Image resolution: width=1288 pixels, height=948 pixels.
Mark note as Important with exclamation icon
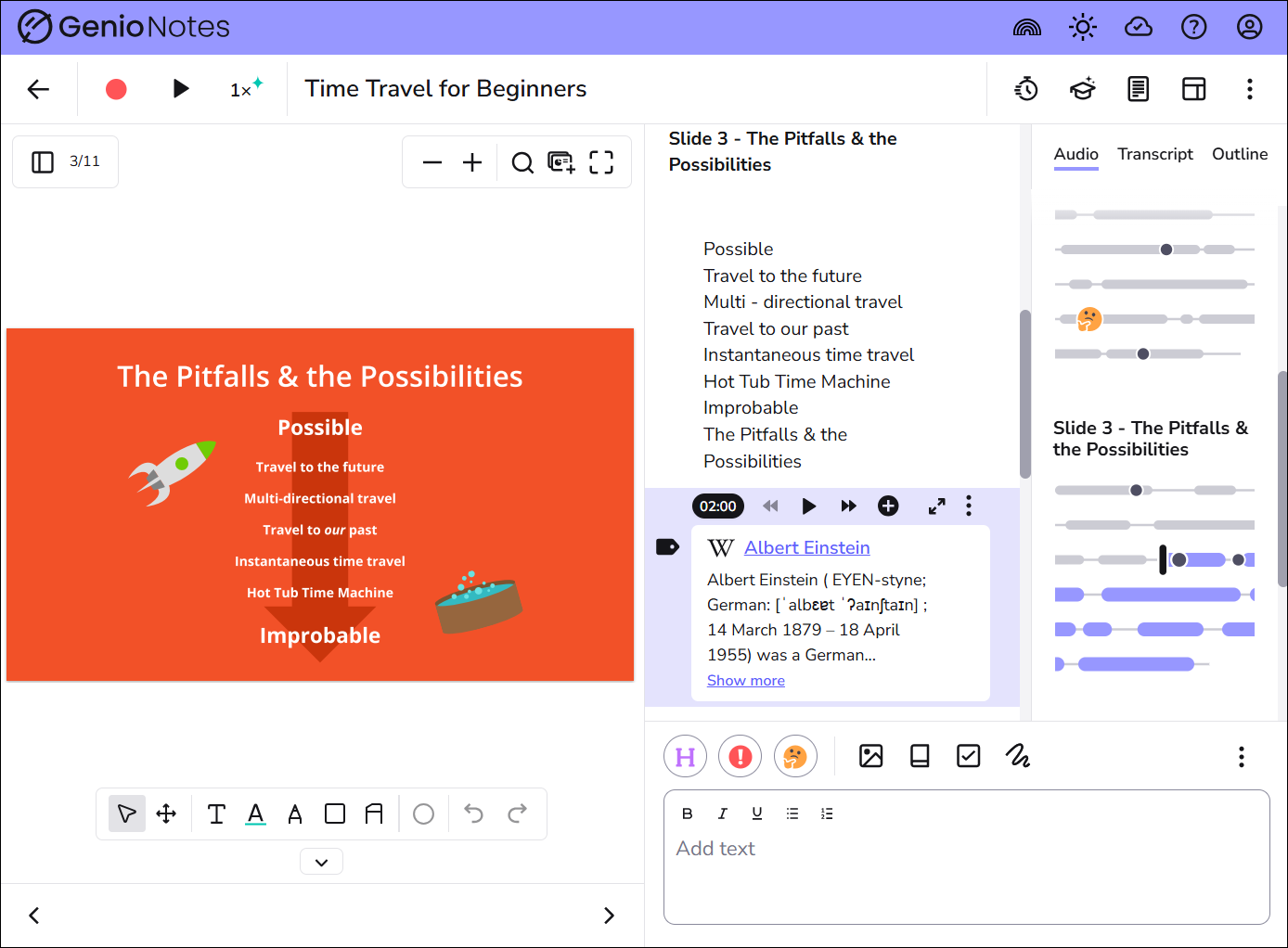click(740, 757)
